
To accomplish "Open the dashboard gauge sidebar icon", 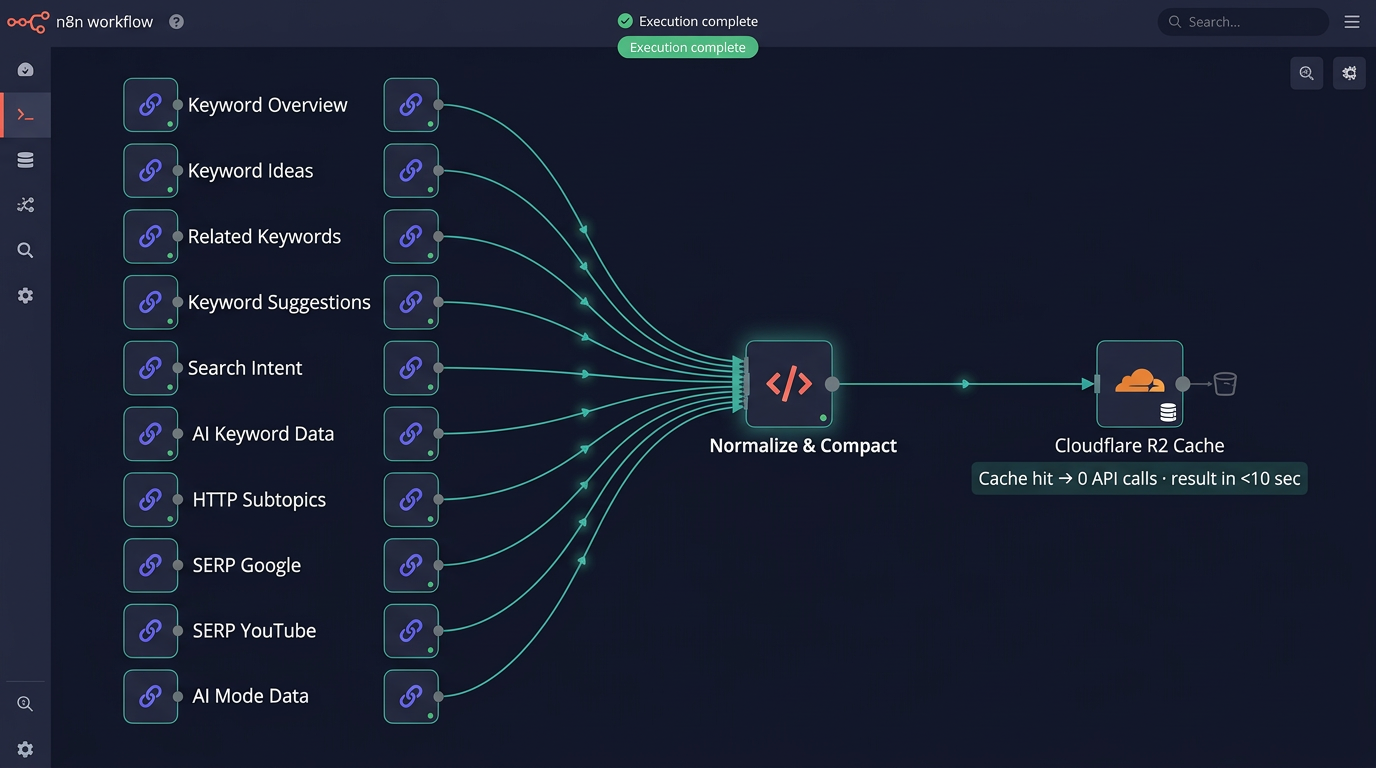I will tap(26, 70).
